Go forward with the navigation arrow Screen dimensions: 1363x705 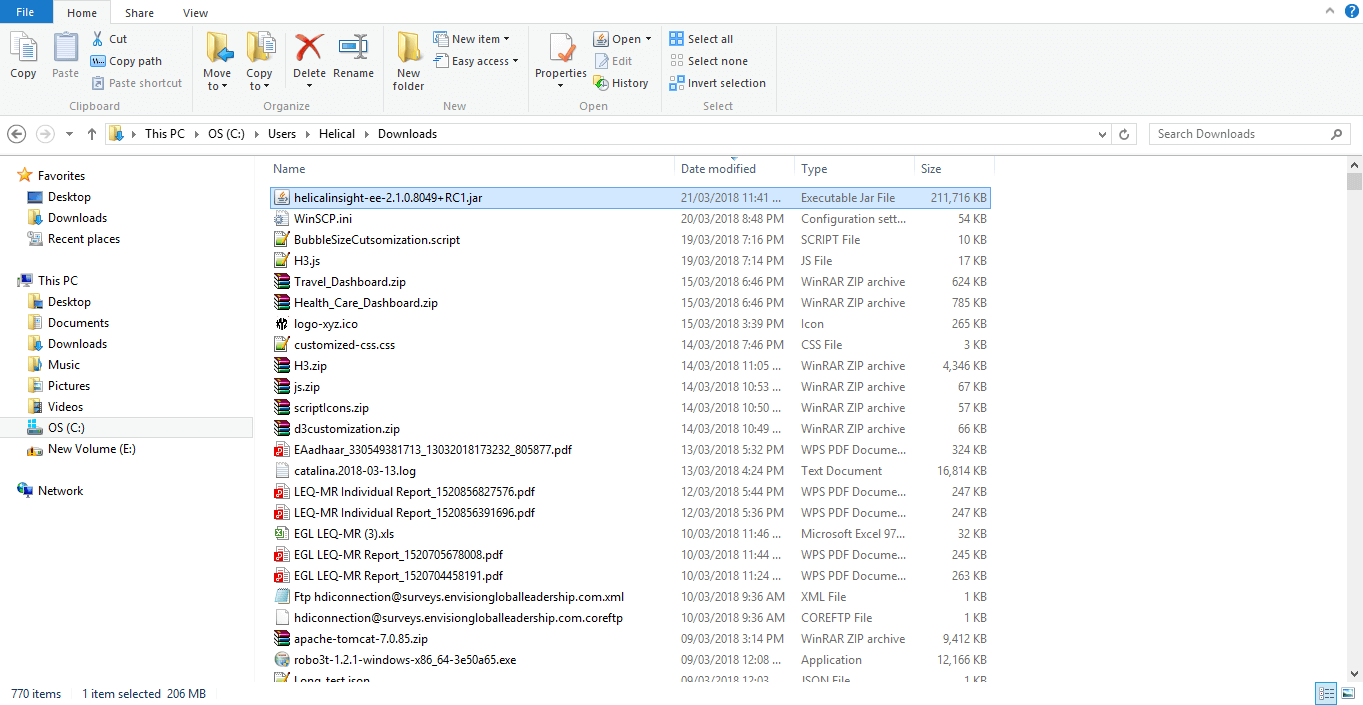[45, 134]
